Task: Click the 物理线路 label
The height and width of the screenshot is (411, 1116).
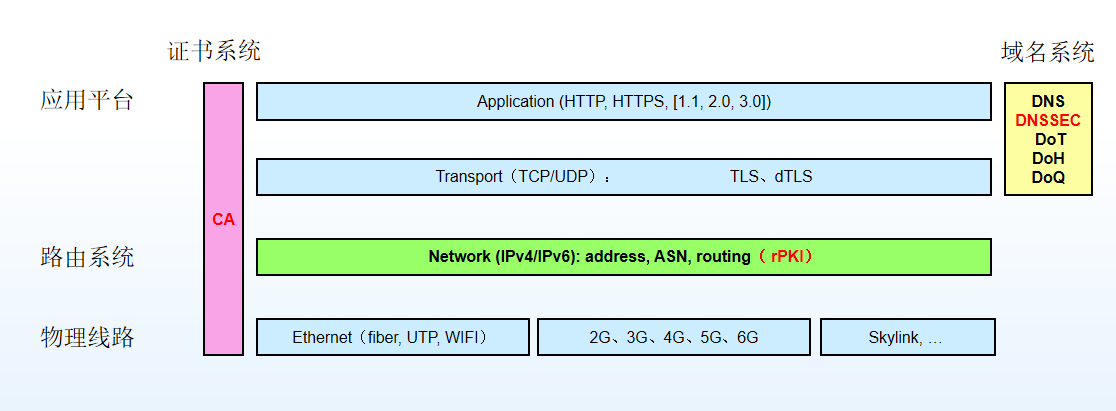Action: 87,337
